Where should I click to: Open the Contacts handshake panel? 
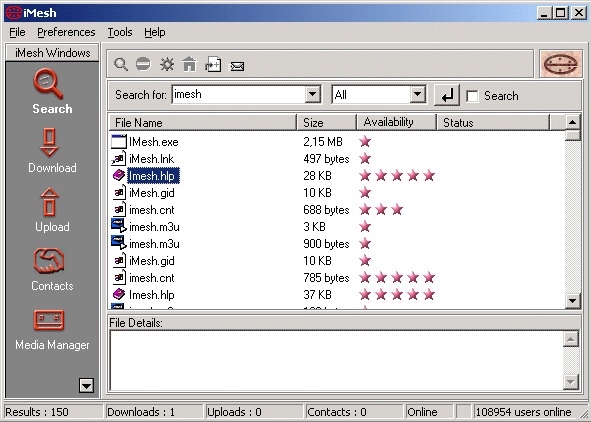pyautogui.click(x=52, y=269)
